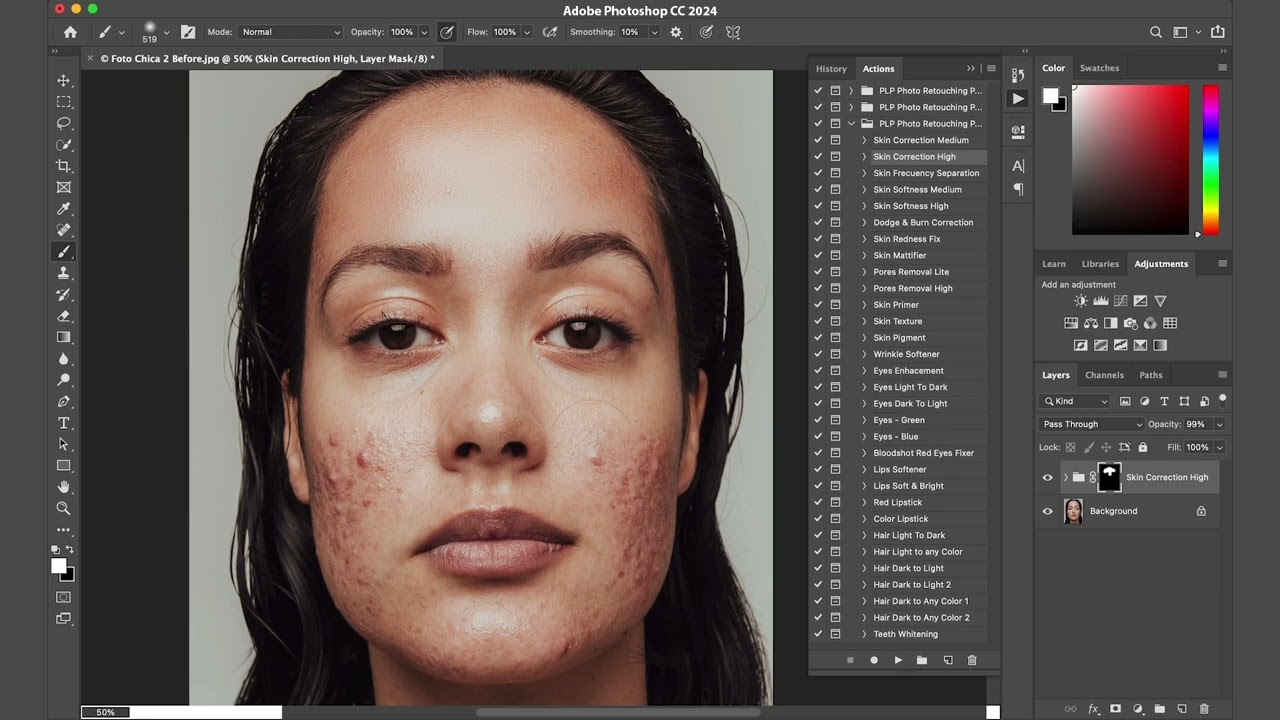Select the Zoom tool

coord(64,508)
